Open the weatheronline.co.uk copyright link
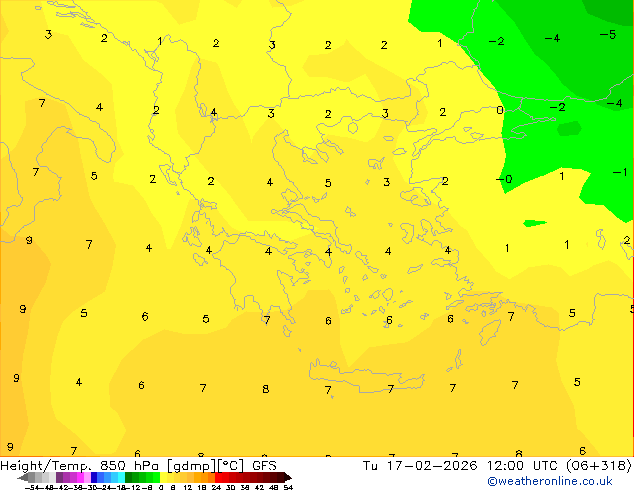Screen dimensions: 634x490 (x=549, y=481)
